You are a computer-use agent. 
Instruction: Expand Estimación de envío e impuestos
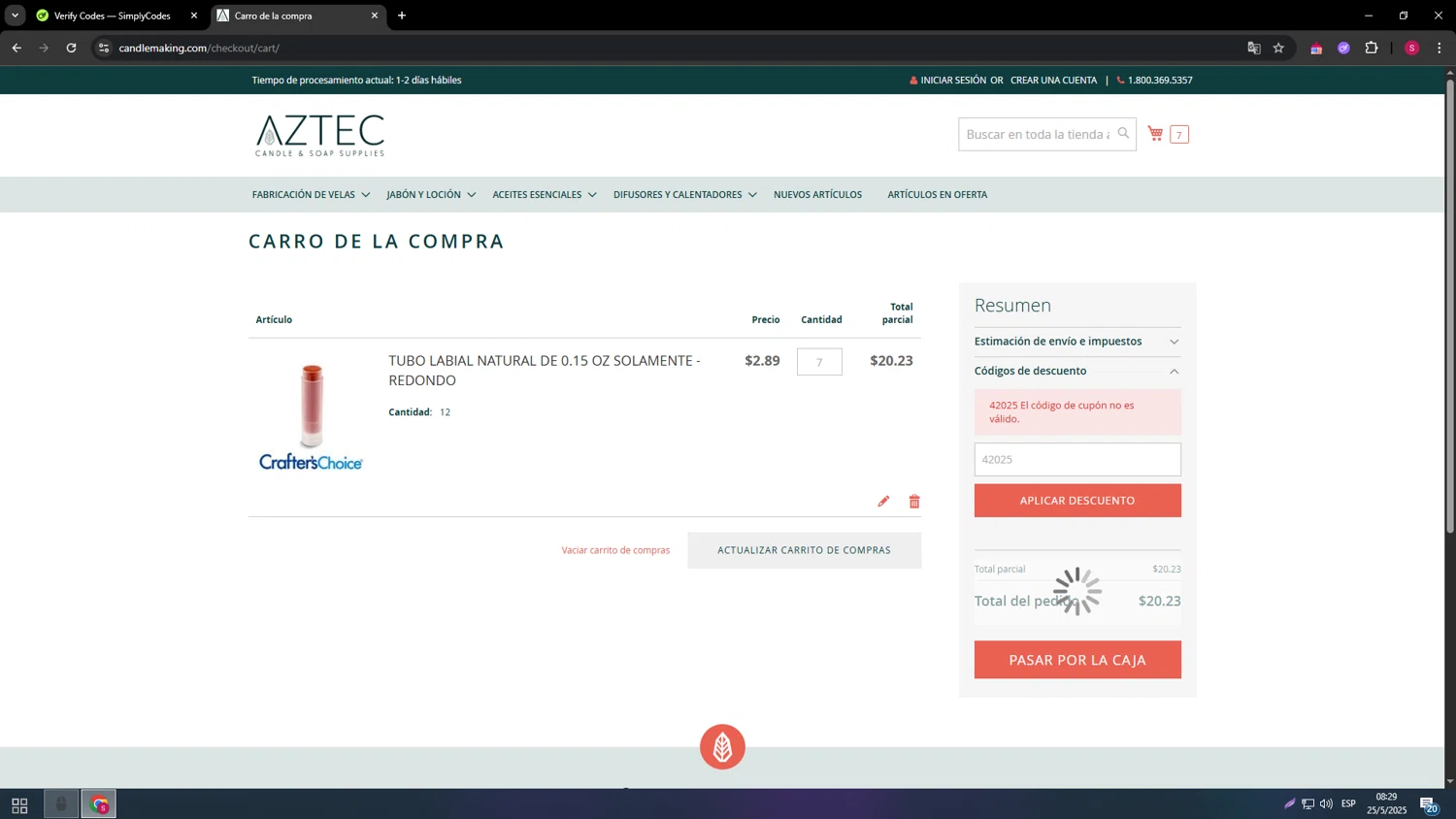(1077, 342)
